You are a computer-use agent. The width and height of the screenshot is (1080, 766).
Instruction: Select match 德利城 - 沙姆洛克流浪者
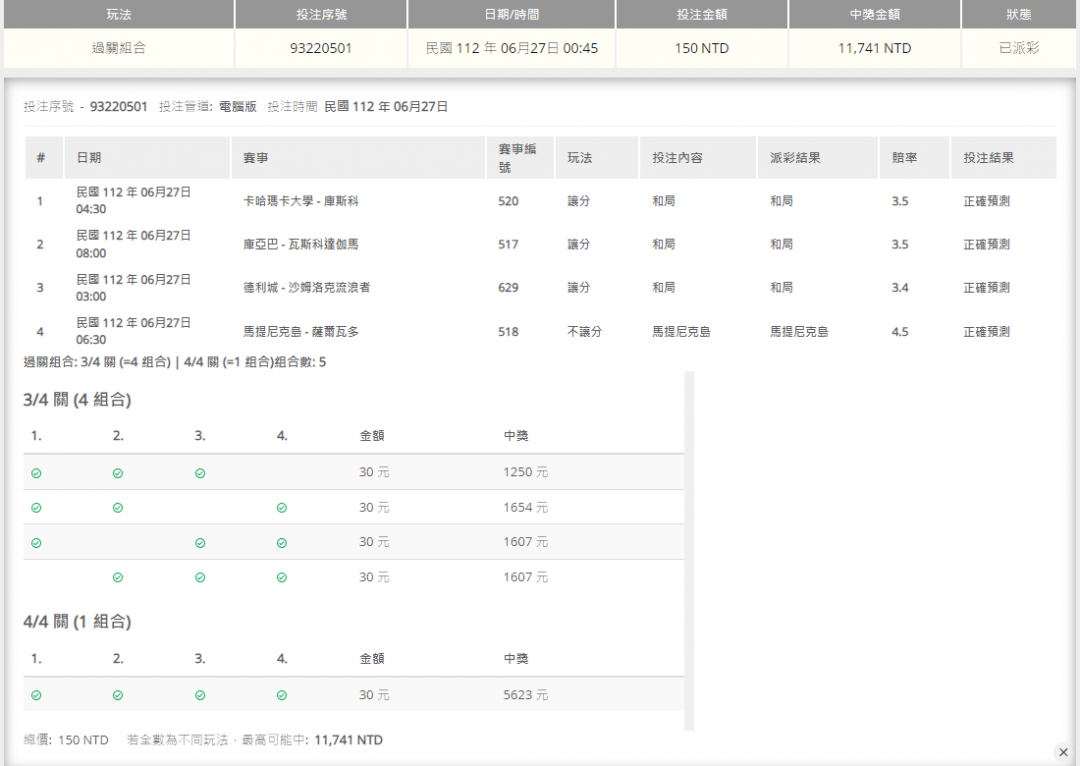click(x=307, y=288)
